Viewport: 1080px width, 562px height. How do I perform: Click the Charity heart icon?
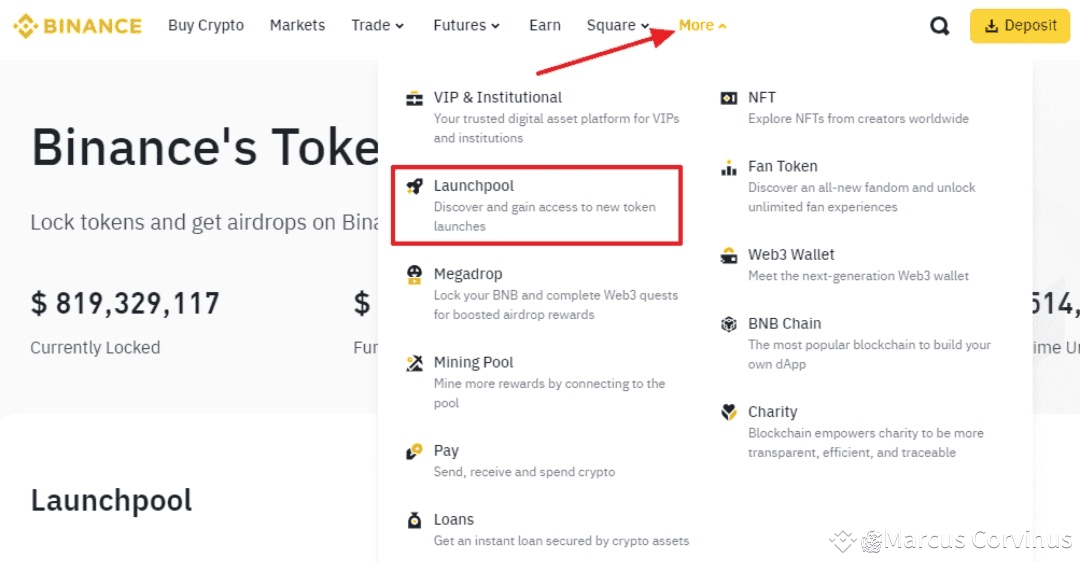coord(729,412)
